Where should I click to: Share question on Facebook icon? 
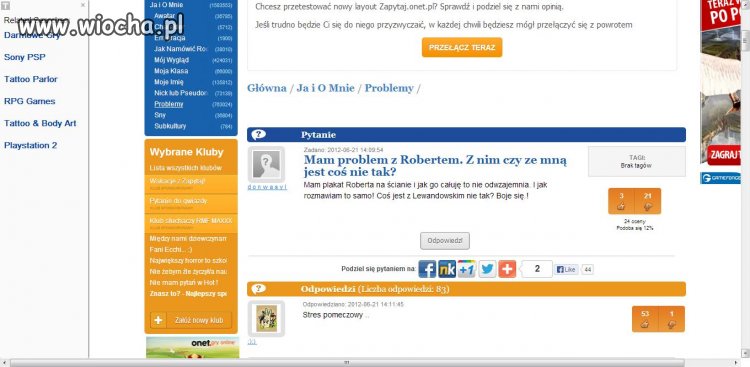point(427,269)
